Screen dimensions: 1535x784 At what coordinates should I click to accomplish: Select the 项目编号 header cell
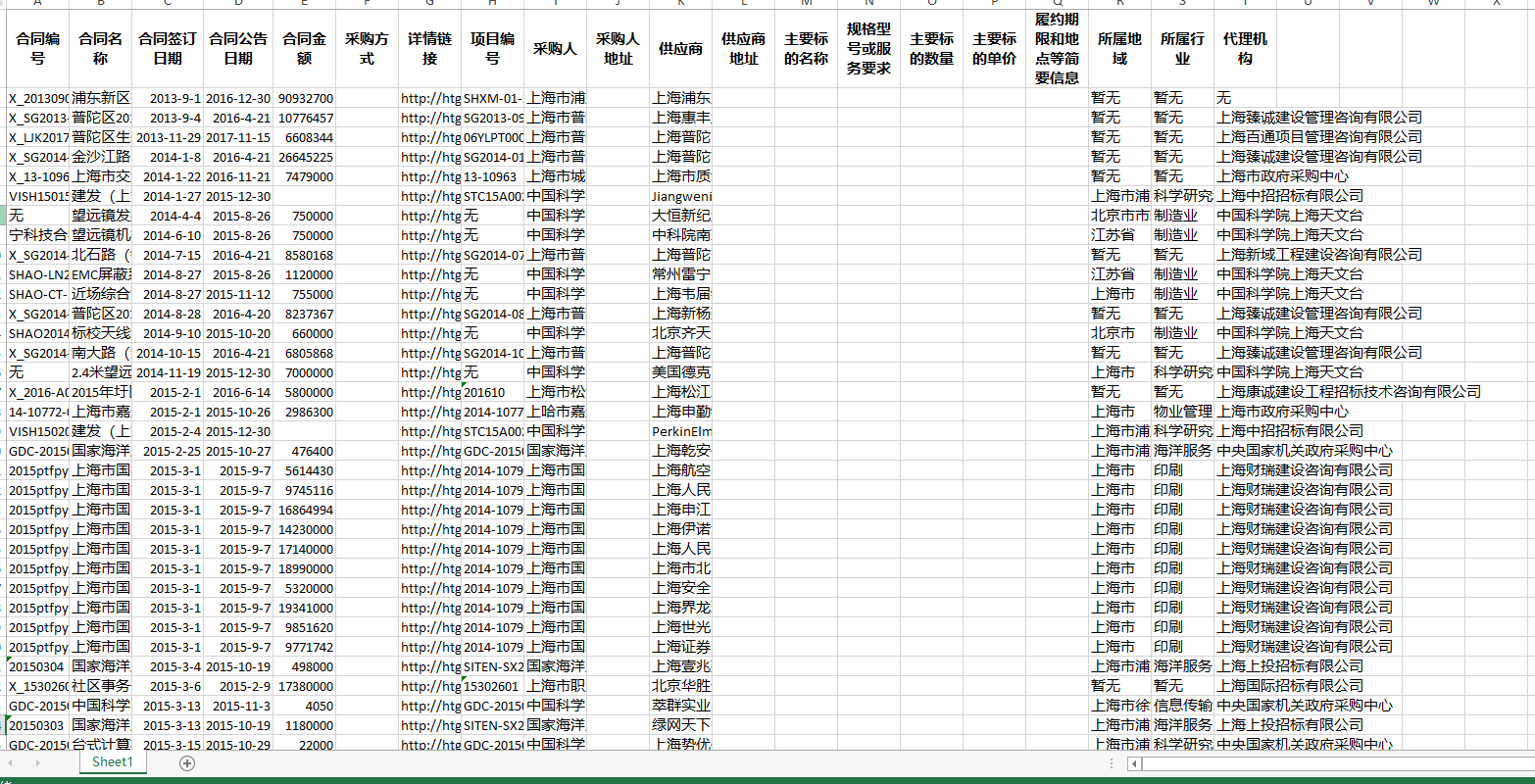click(493, 49)
